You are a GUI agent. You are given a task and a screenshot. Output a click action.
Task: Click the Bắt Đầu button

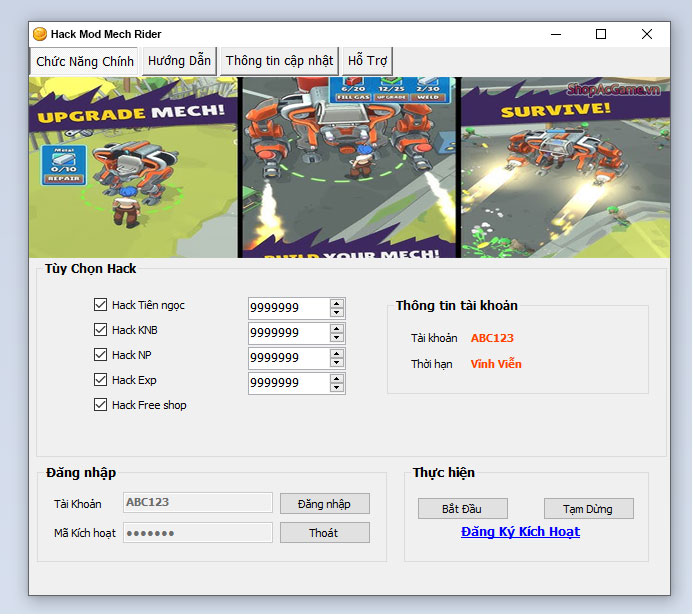[462, 509]
